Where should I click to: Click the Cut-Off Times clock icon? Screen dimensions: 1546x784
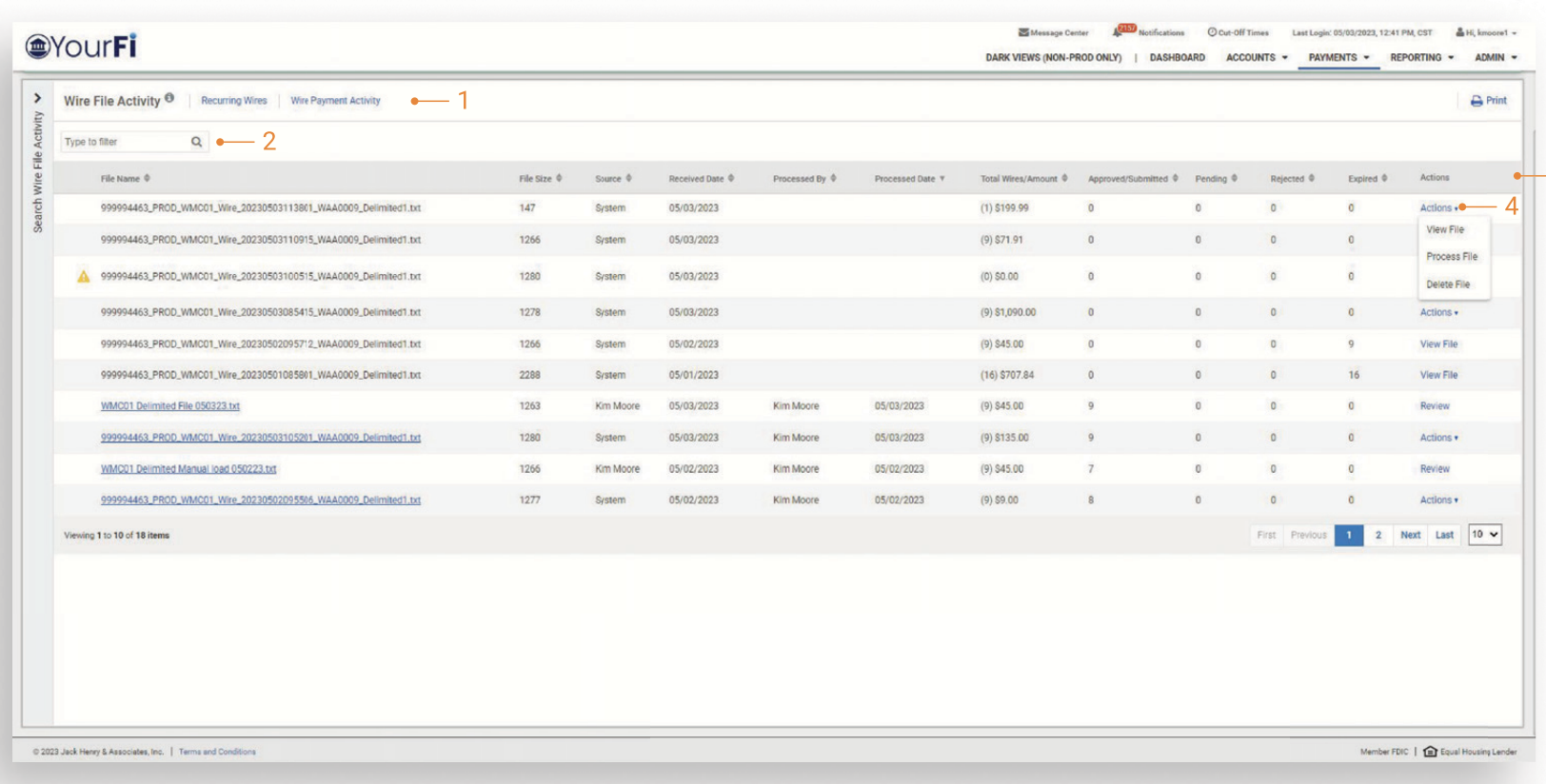pyautogui.click(x=1212, y=32)
